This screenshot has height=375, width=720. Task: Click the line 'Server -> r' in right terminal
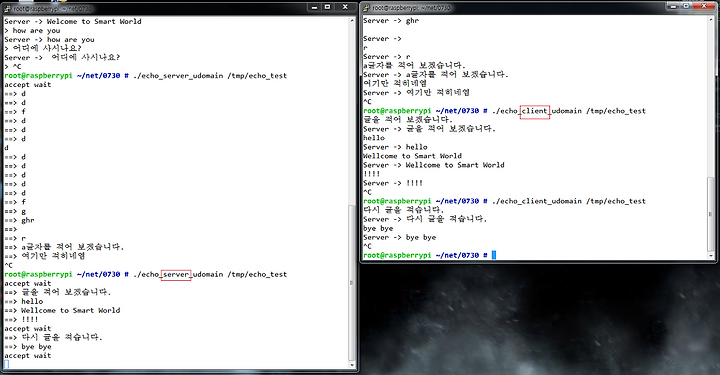[387, 57]
